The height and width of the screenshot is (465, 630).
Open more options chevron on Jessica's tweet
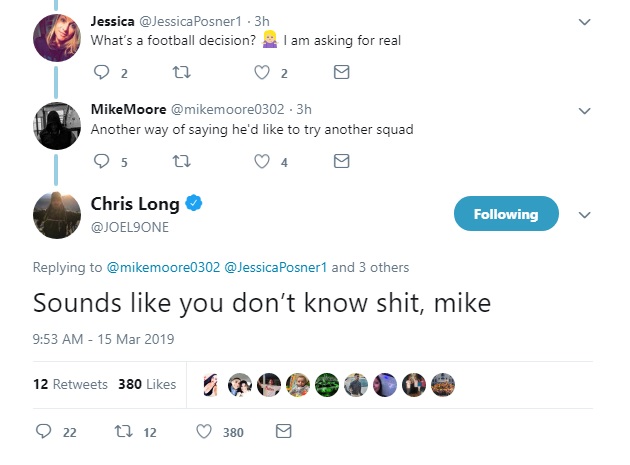585,21
